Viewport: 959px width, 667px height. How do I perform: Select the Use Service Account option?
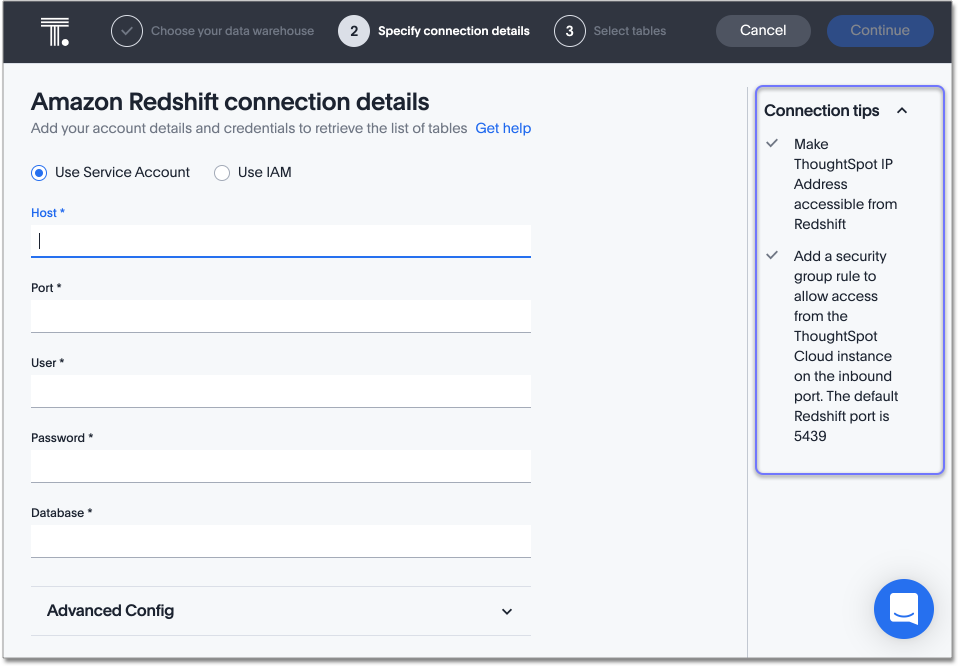click(x=38, y=172)
